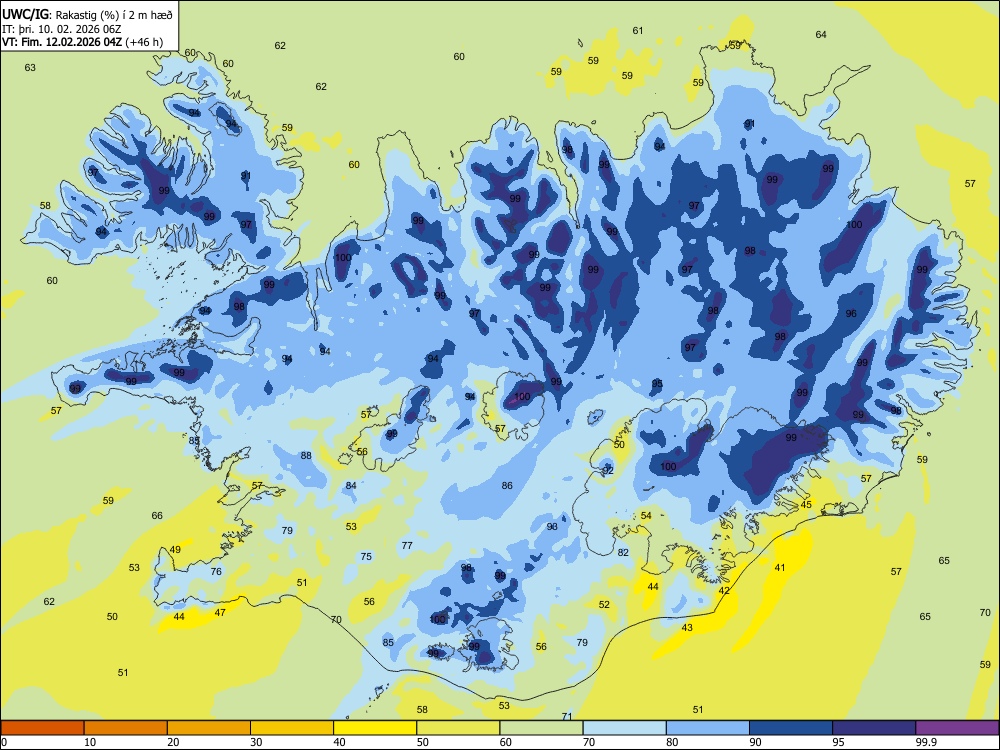Click the light green 60–70 legend swatch
The height and width of the screenshot is (750, 1000).
tap(541, 728)
